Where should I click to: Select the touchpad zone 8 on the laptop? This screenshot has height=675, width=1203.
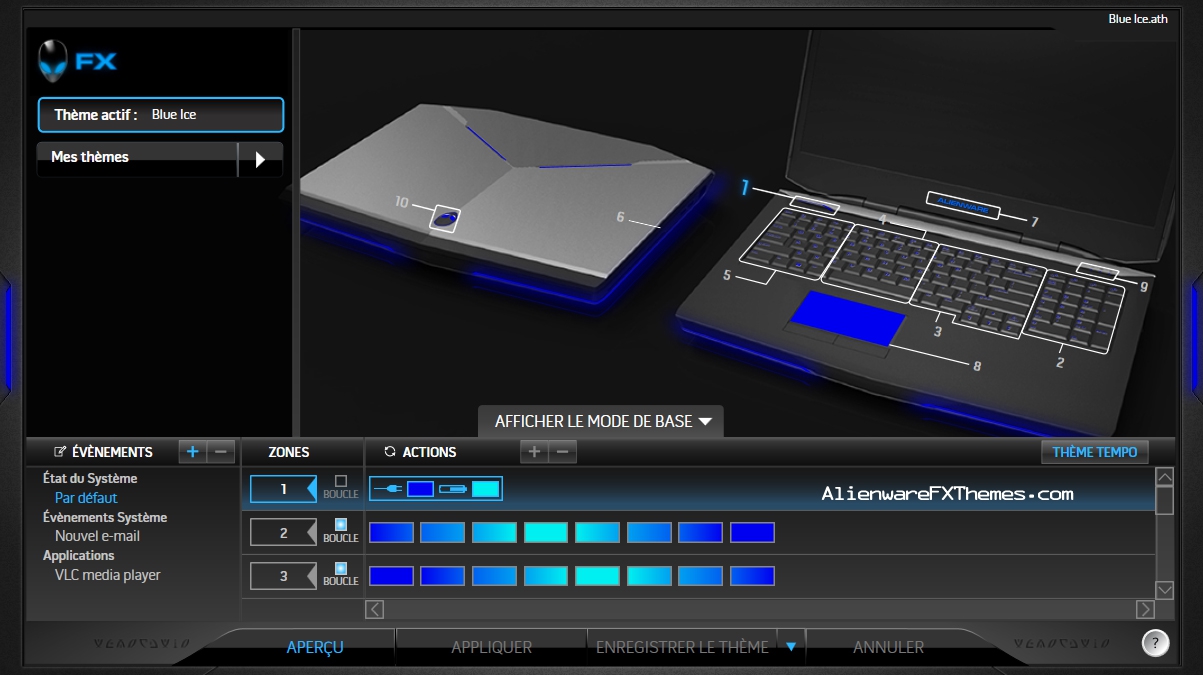point(847,318)
